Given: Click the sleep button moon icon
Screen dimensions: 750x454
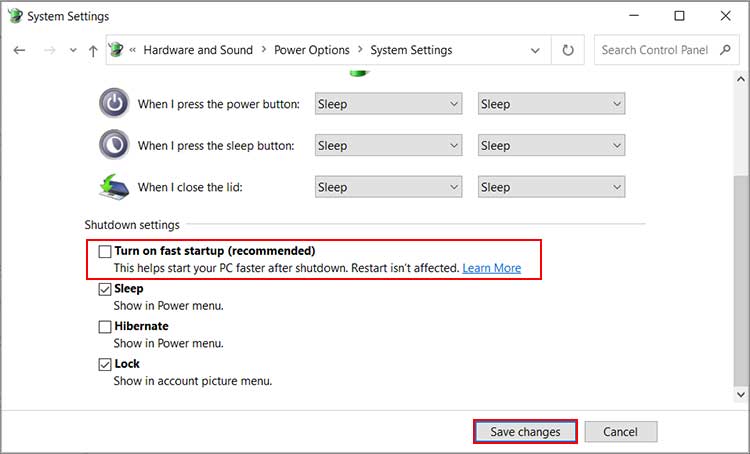Looking at the screenshot, I should 114,145.
